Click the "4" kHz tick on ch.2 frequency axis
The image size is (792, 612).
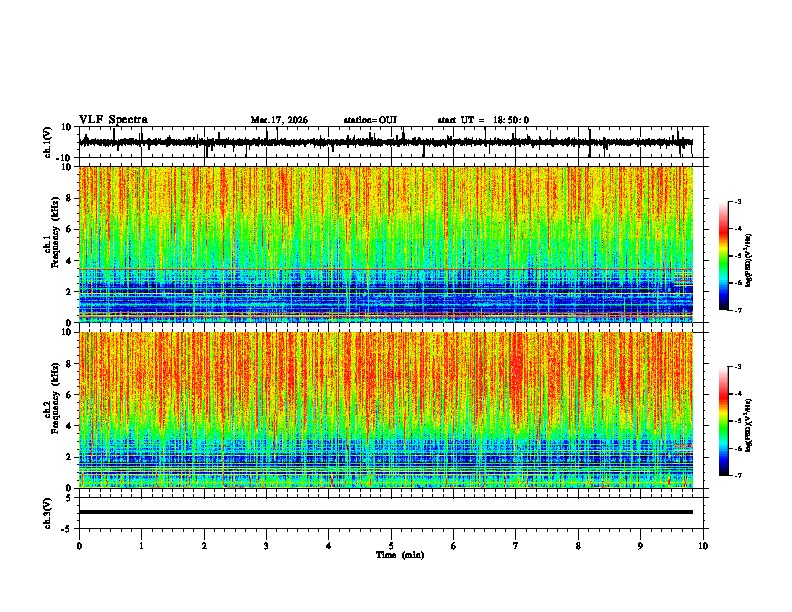[69, 426]
